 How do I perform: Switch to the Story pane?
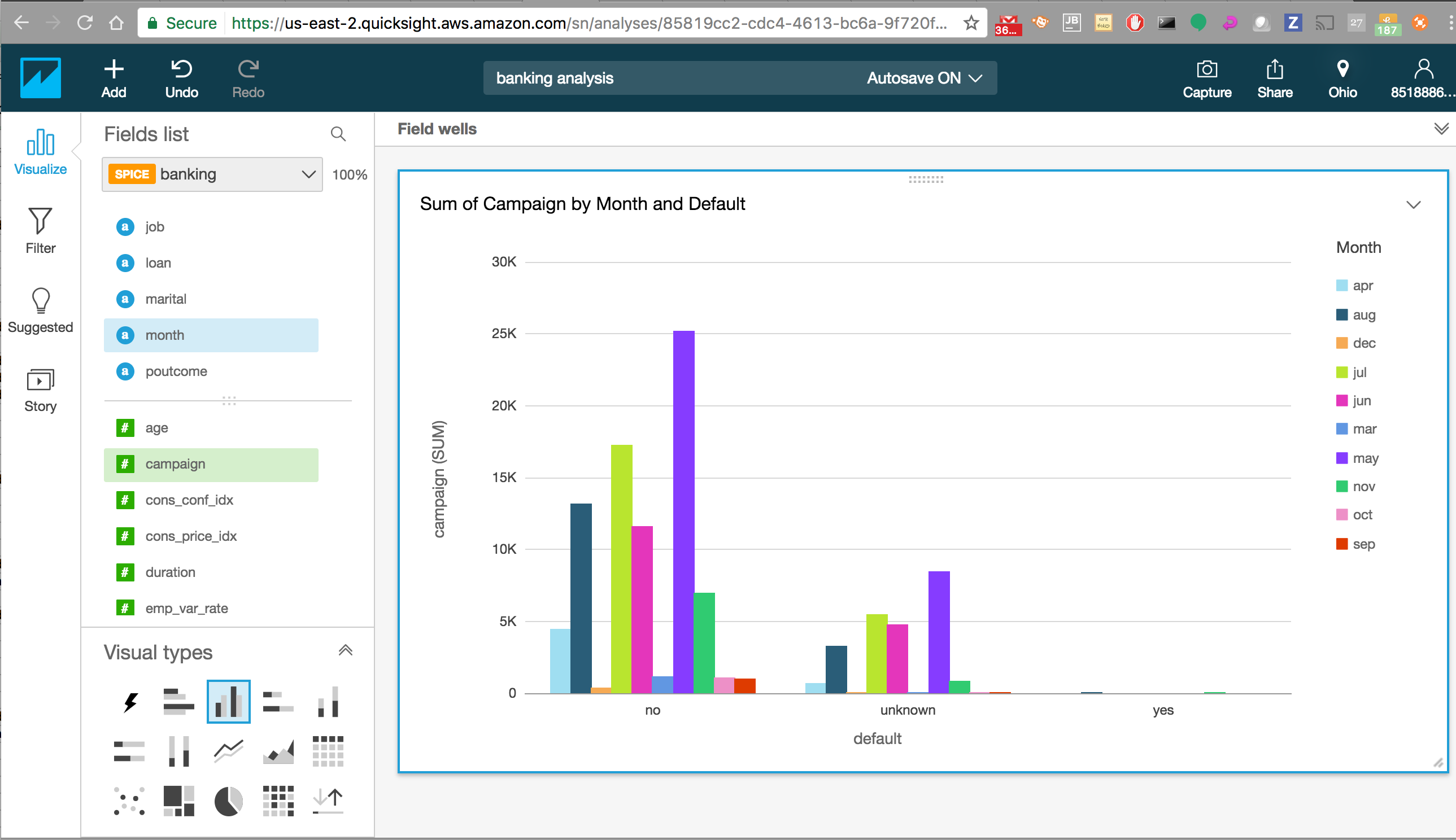tap(41, 390)
